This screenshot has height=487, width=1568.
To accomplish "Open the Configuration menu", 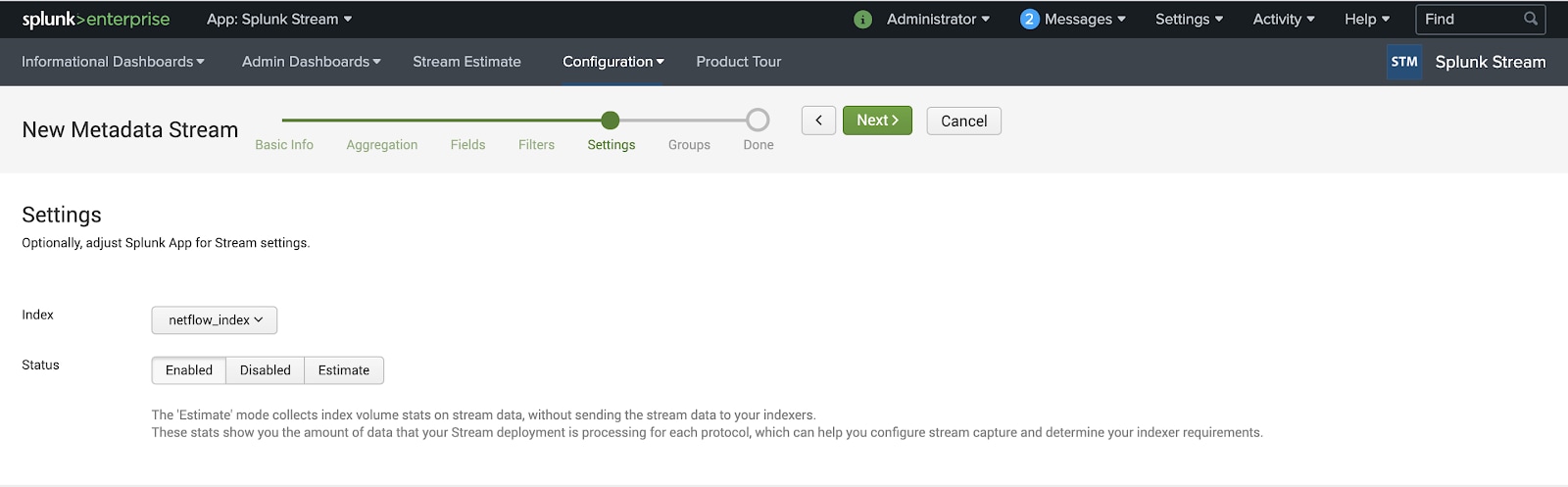I will 613,62.
